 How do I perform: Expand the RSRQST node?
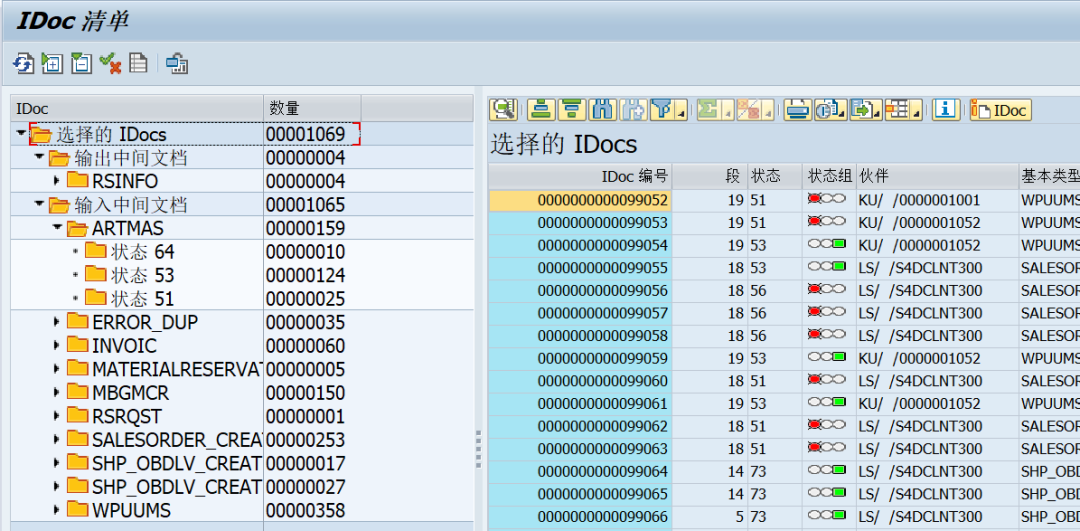tap(57, 416)
